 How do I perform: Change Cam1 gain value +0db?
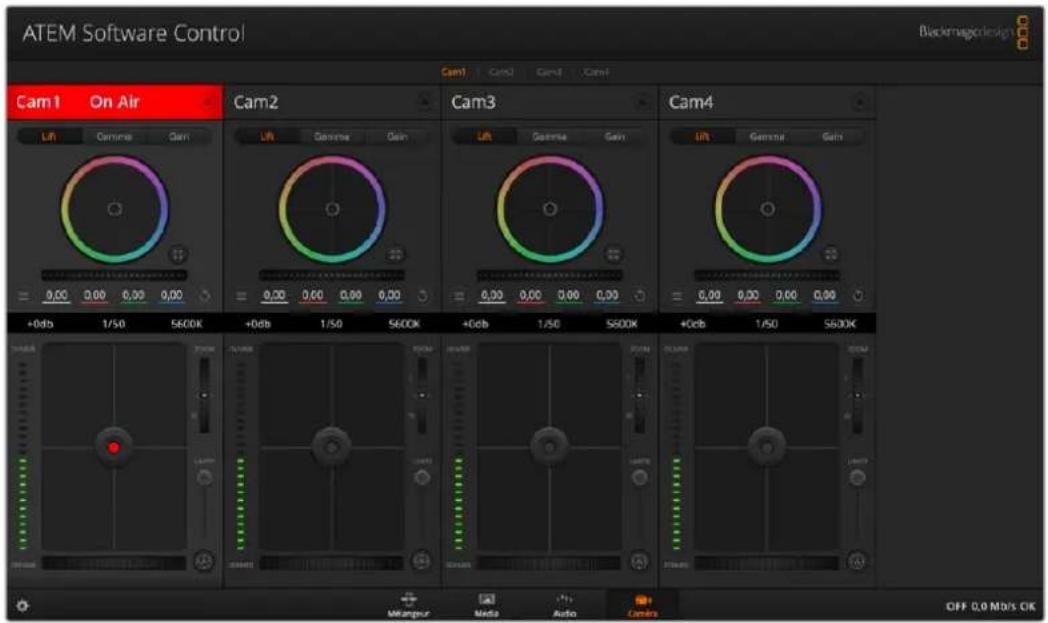pyautogui.click(x=40, y=324)
